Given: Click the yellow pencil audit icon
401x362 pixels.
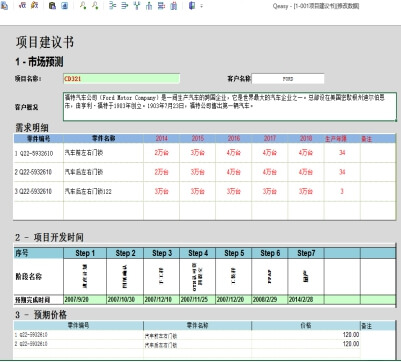Looking at the screenshot, I should tap(34, 6).
